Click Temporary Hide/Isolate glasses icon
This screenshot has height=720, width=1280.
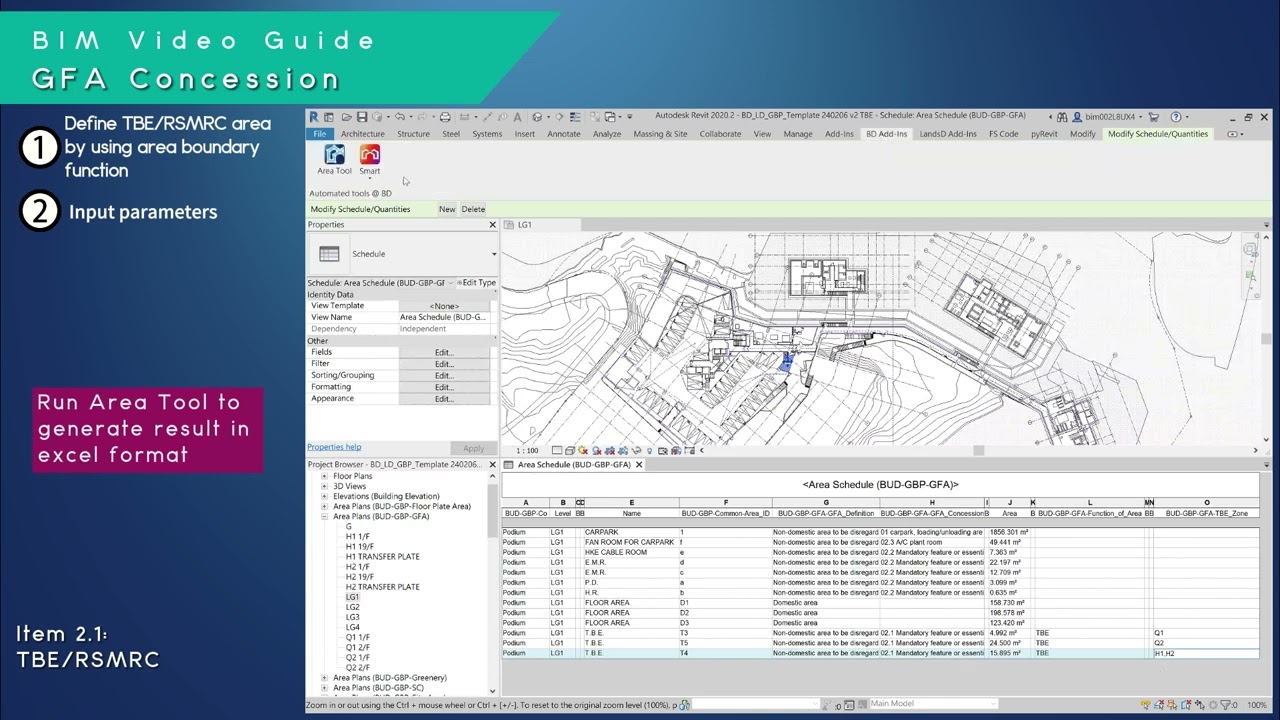[635, 451]
